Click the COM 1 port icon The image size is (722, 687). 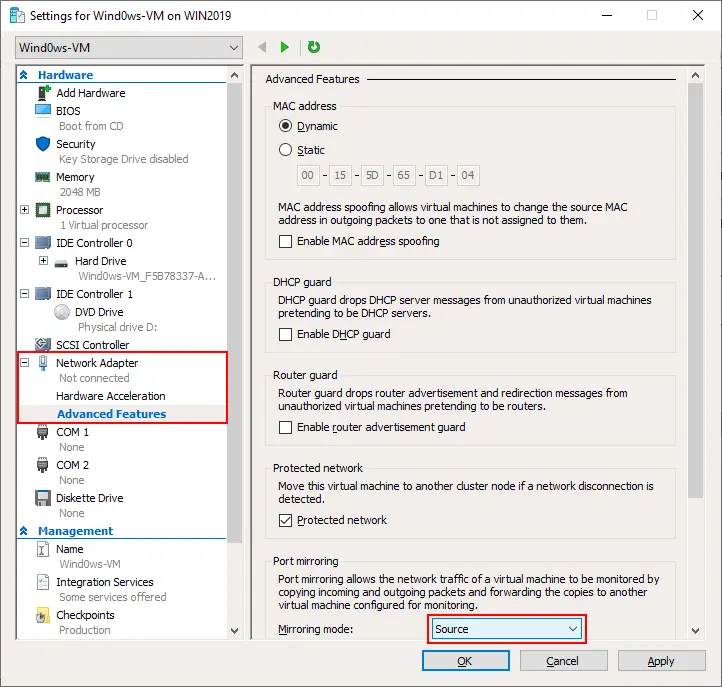[x=42, y=432]
